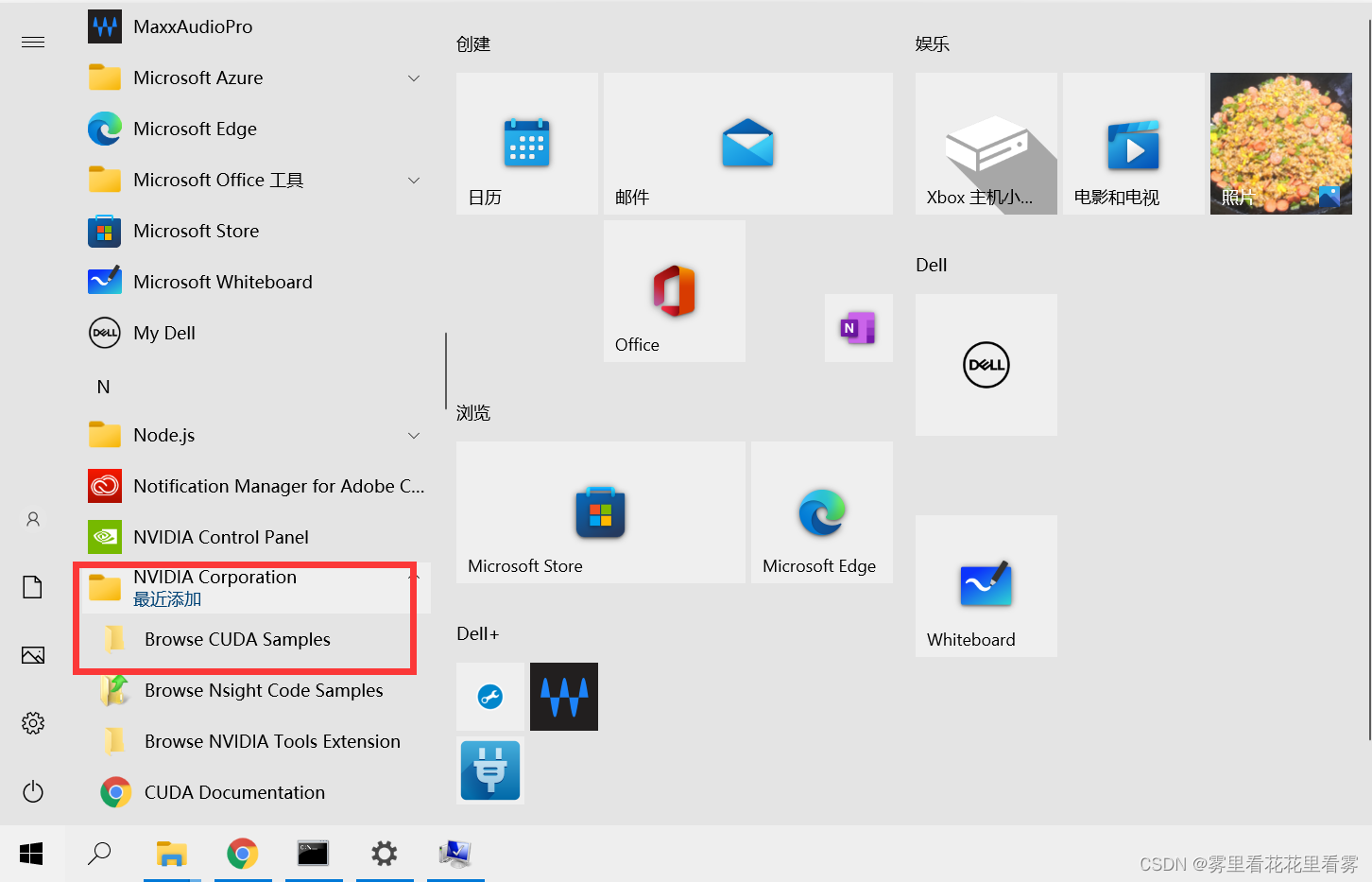Open CUDA Documentation shortcut
Viewport: 1372px width, 882px height.
[255, 792]
